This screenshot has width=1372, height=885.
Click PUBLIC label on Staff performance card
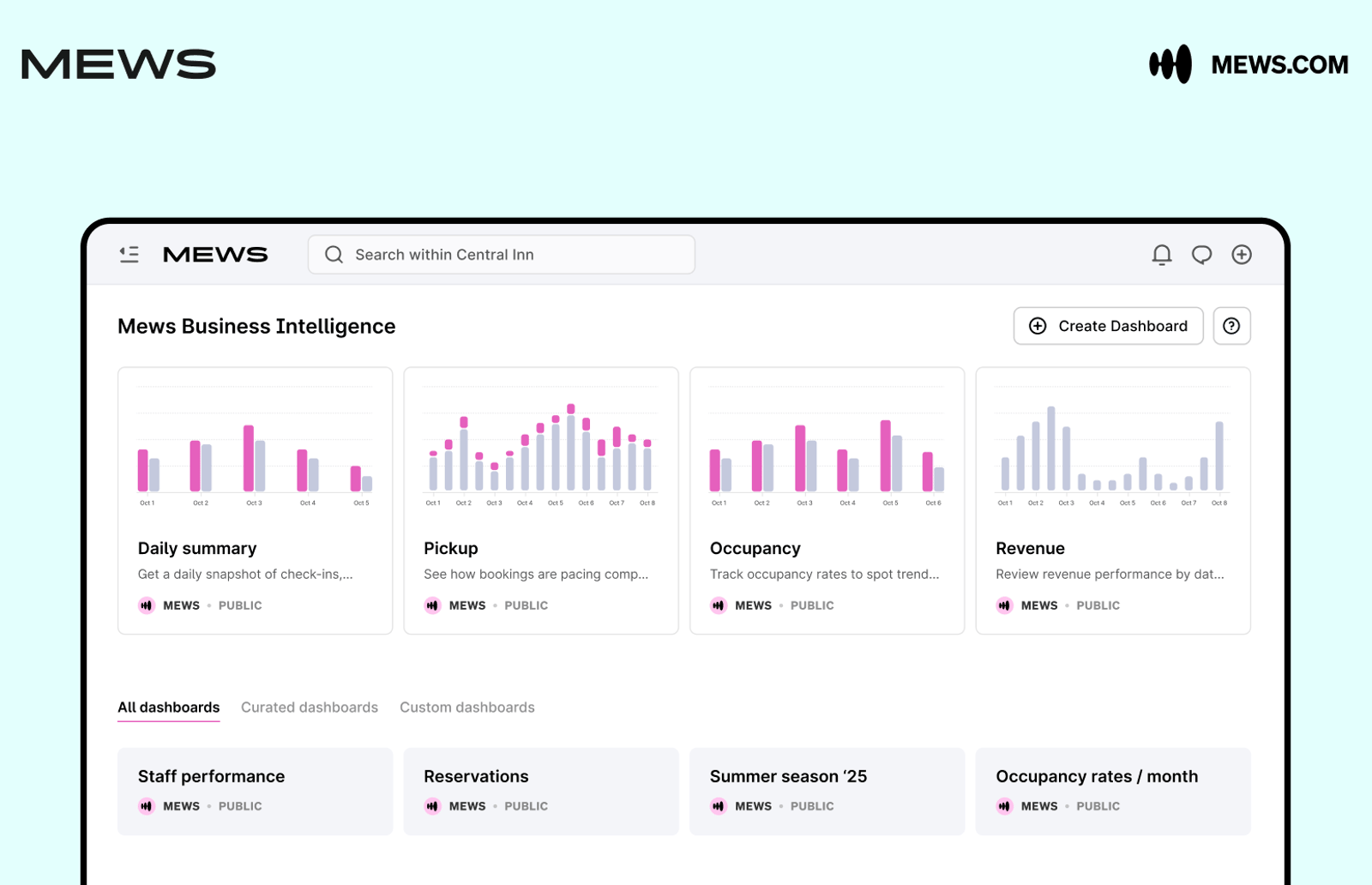240,806
